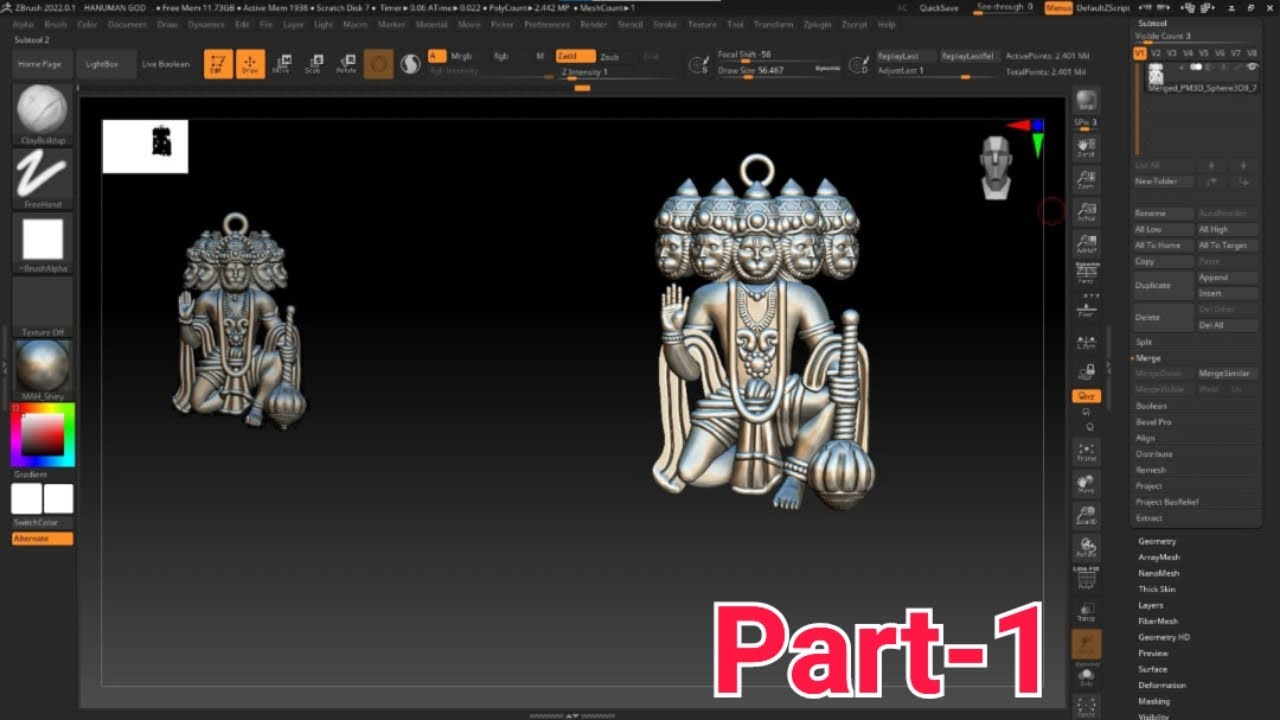
Task: Toggle Perspective distortion (Persp)
Action: 1086,275
